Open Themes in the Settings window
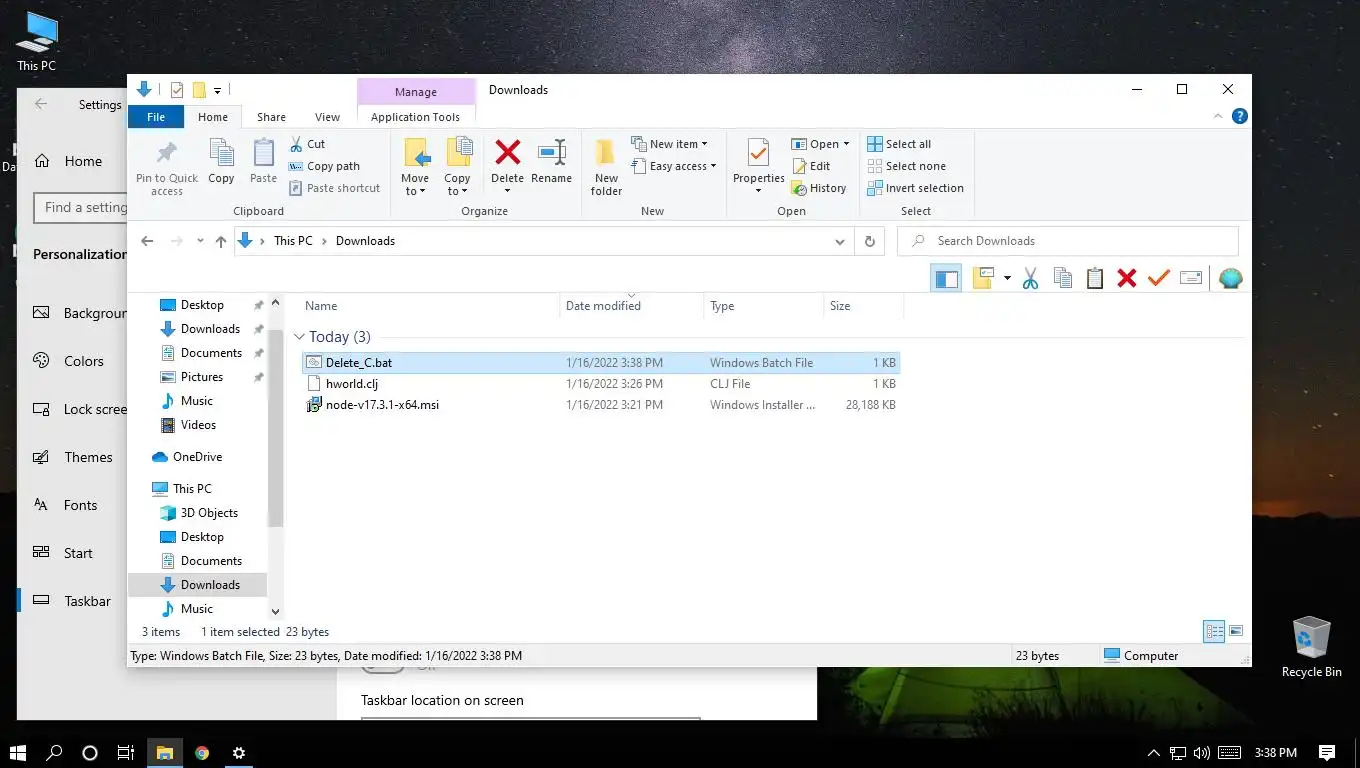Screen dimensions: 1360x768 coord(88,457)
